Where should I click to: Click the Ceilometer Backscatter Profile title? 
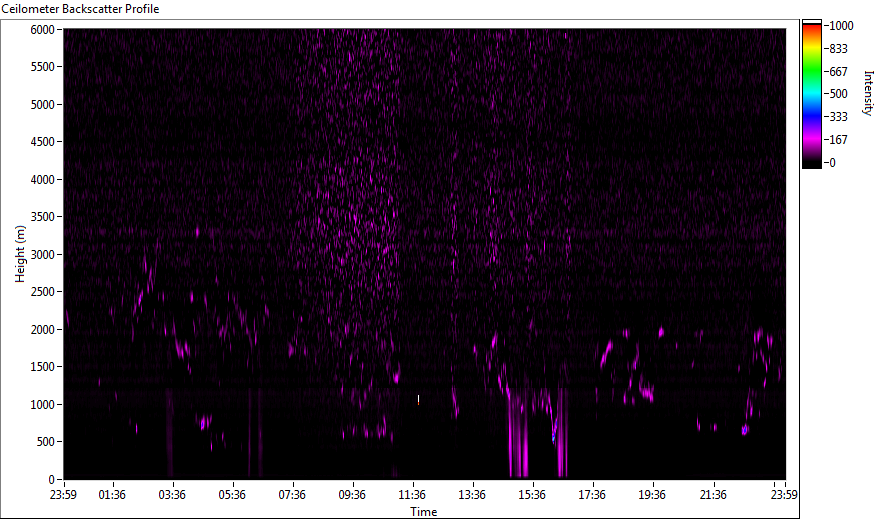(80, 9)
